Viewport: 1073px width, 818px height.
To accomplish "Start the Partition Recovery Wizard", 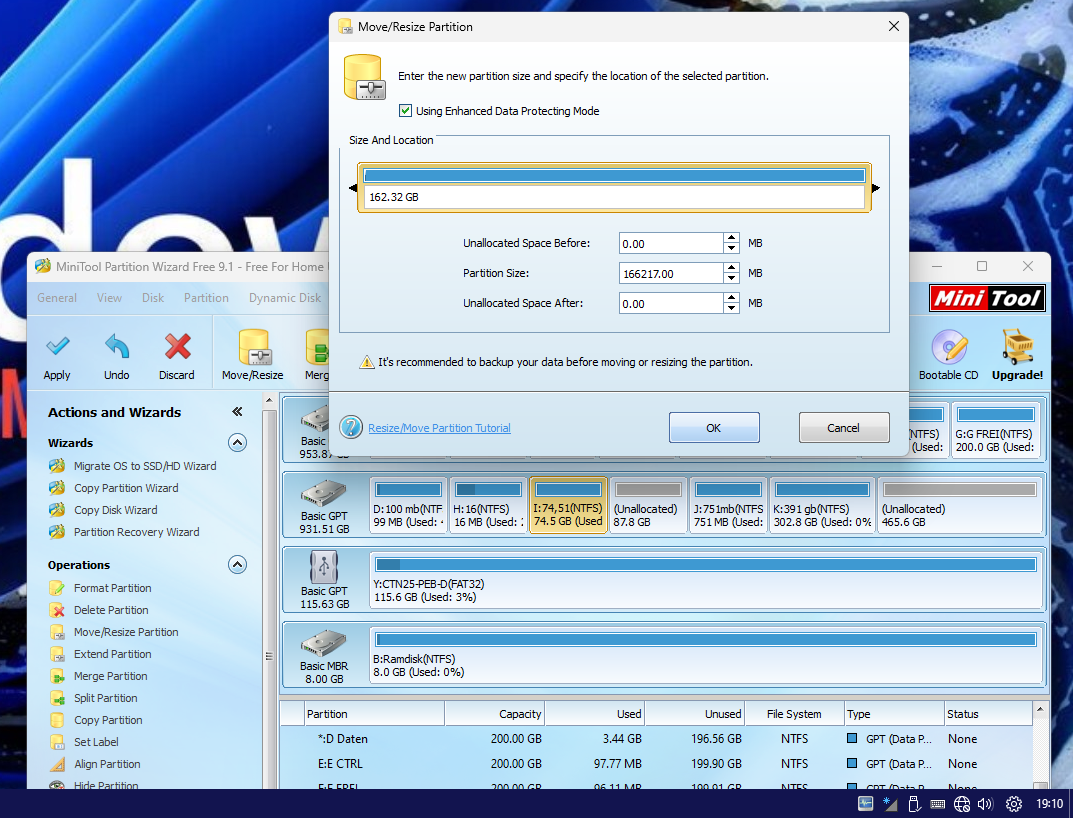I will pos(137,532).
